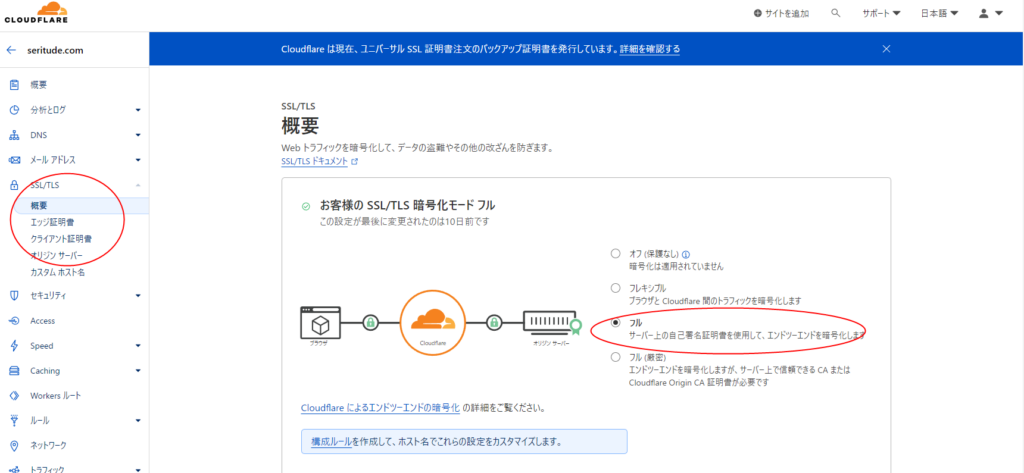
Task: Click the DNS network icon
Action: click(x=14, y=135)
